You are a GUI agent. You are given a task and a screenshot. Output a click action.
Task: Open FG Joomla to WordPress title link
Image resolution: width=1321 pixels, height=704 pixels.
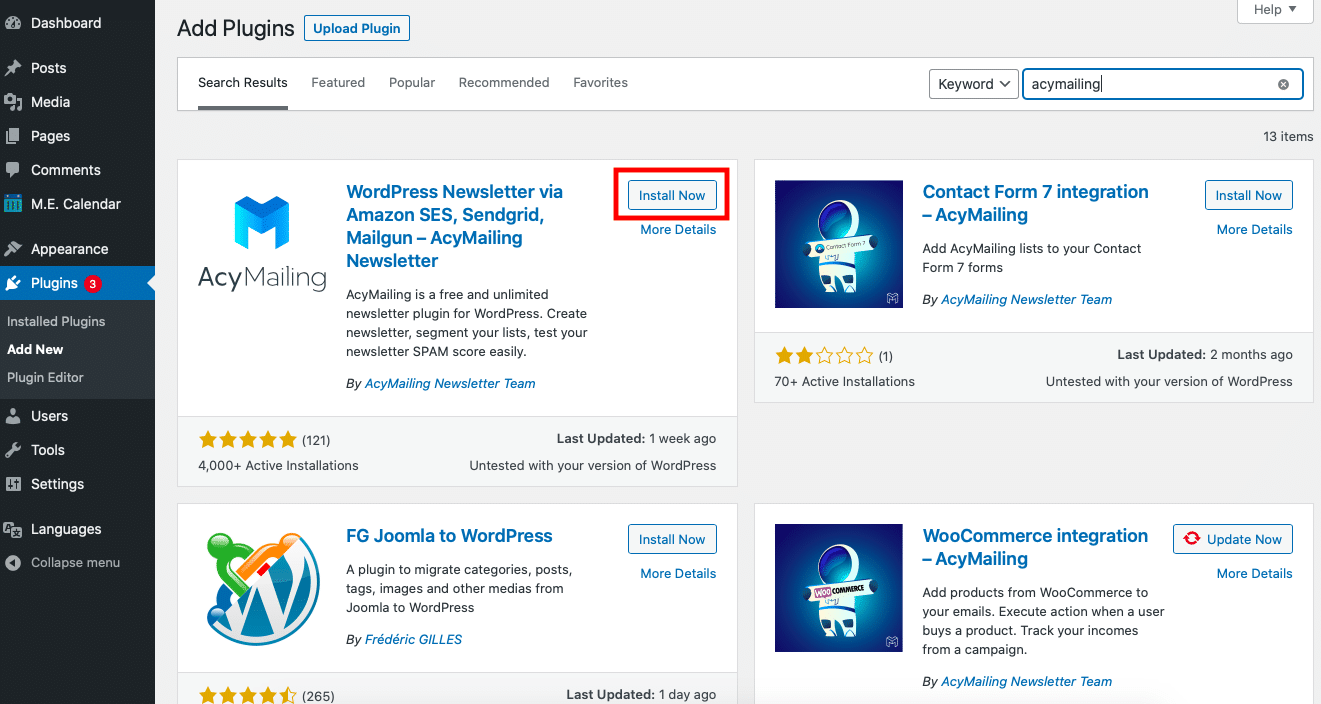coord(449,536)
